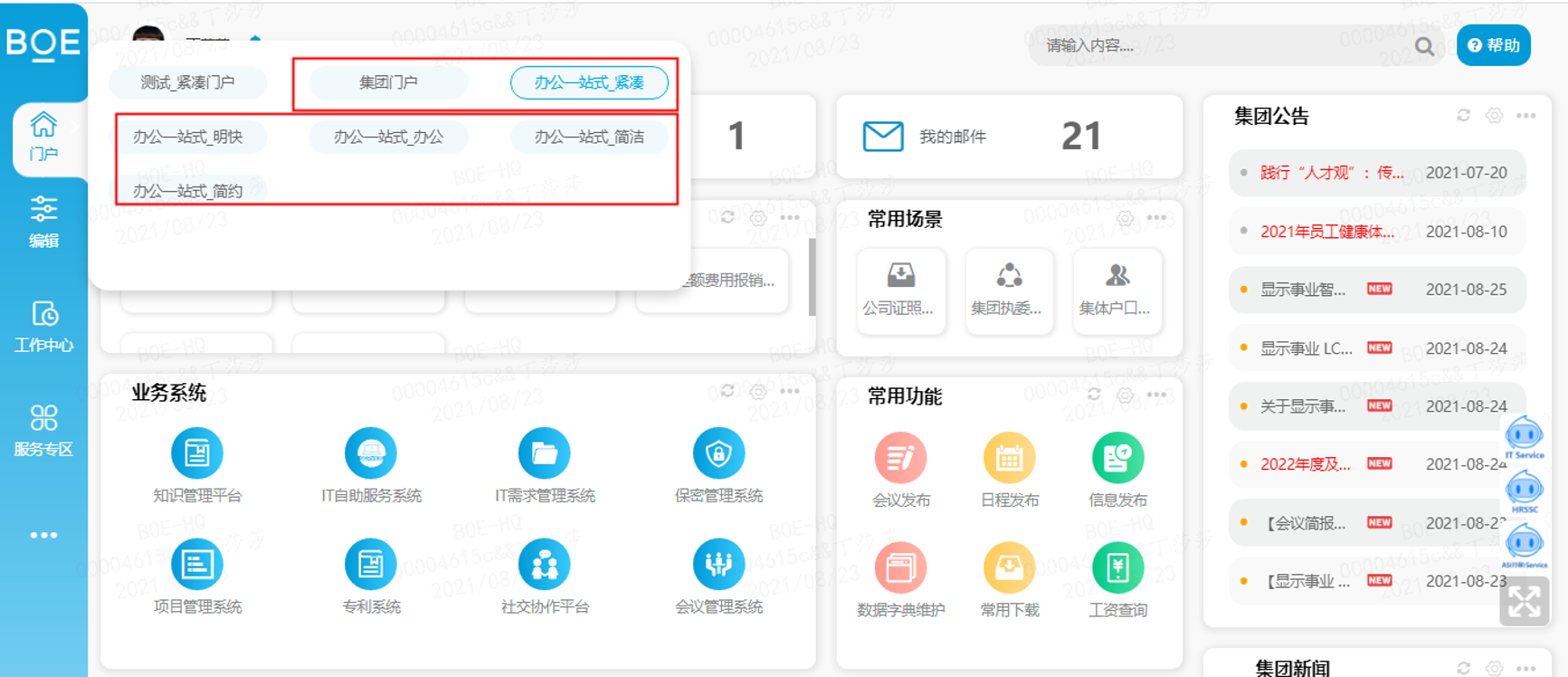Open the 保密管理系统 shield icon
Screen dimensions: 1568x677
click(718, 453)
